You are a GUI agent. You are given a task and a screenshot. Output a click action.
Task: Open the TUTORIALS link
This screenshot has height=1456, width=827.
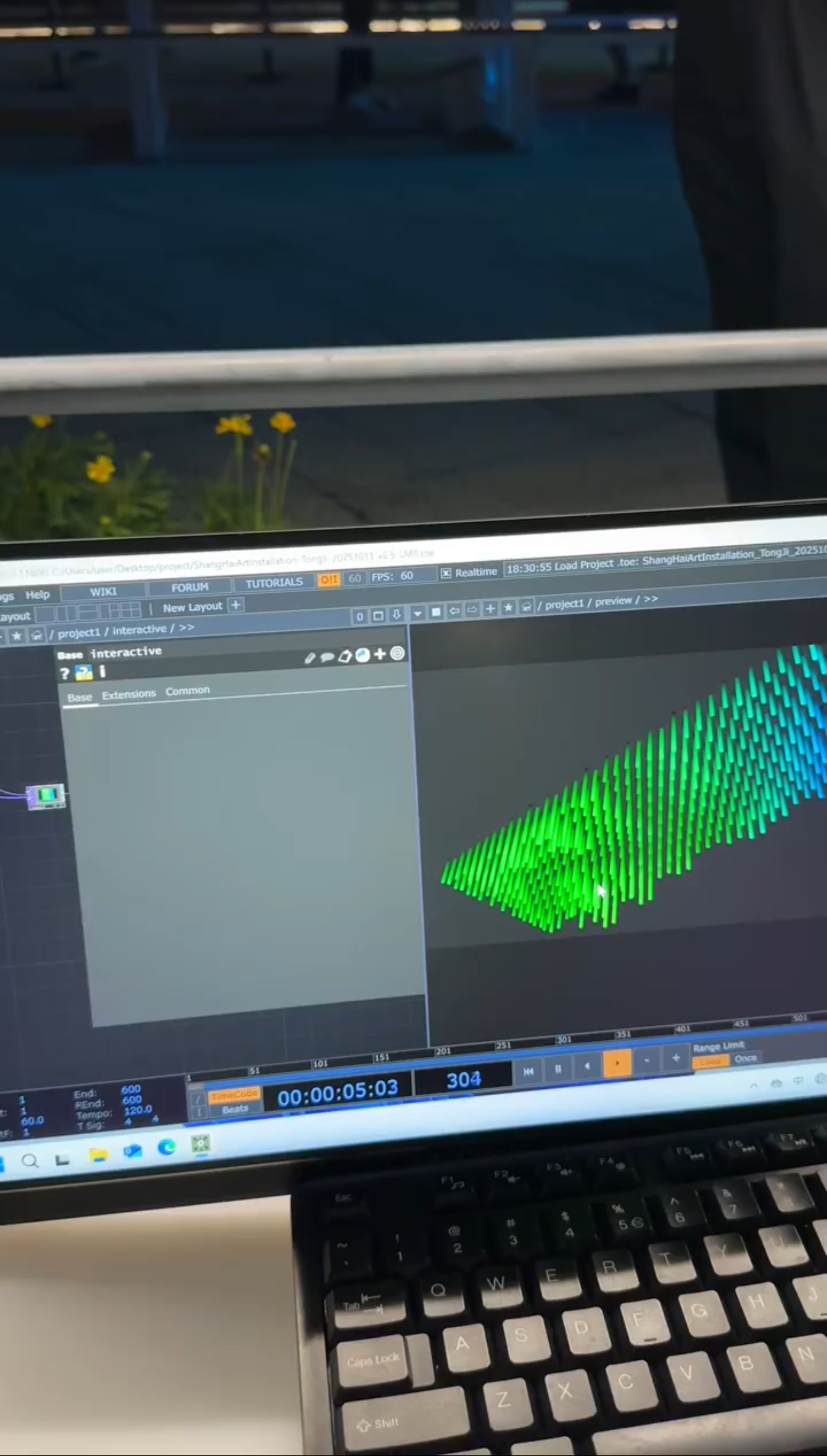click(274, 583)
